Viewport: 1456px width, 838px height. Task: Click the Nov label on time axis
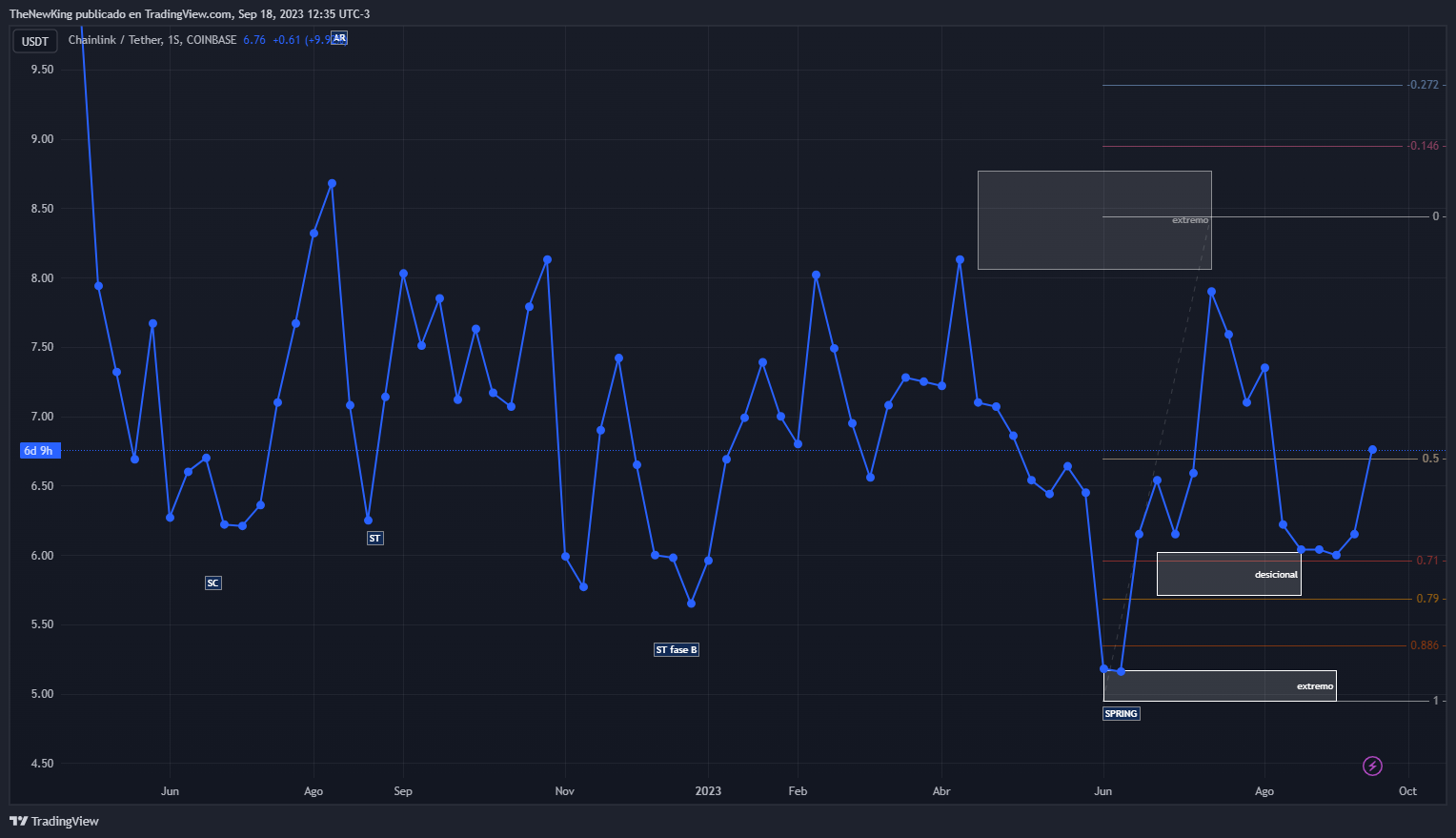click(565, 791)
